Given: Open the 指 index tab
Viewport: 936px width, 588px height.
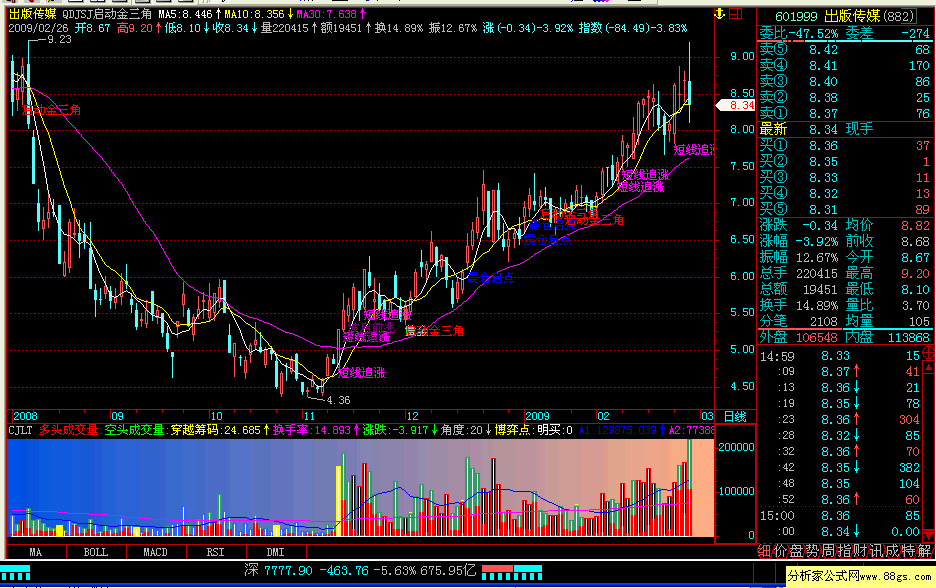Looking at the screenshot, I should pos(845,551).
